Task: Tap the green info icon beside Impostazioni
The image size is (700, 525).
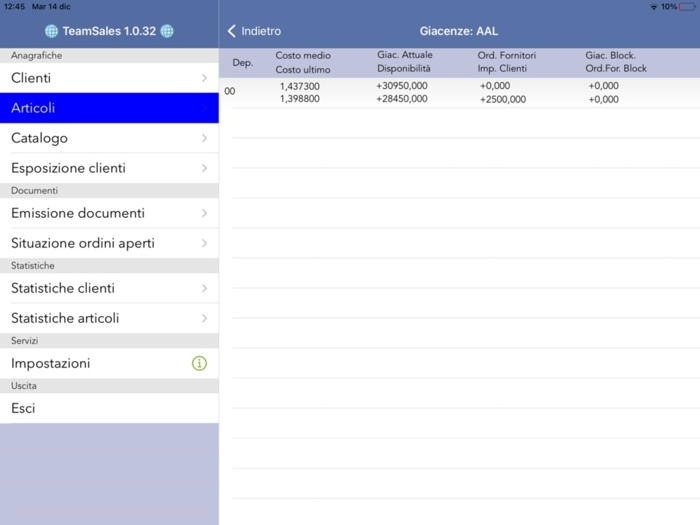Action: (199, 363)
